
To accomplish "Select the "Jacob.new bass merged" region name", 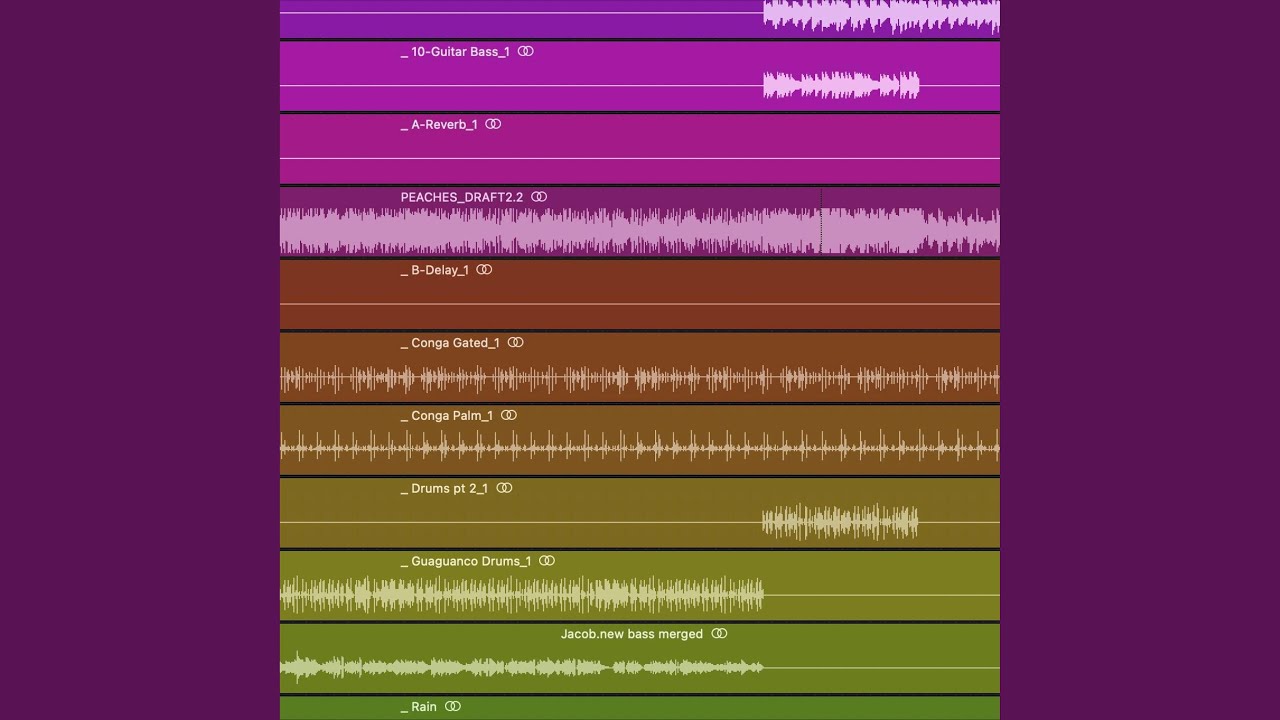I will [x=632, y=634].
